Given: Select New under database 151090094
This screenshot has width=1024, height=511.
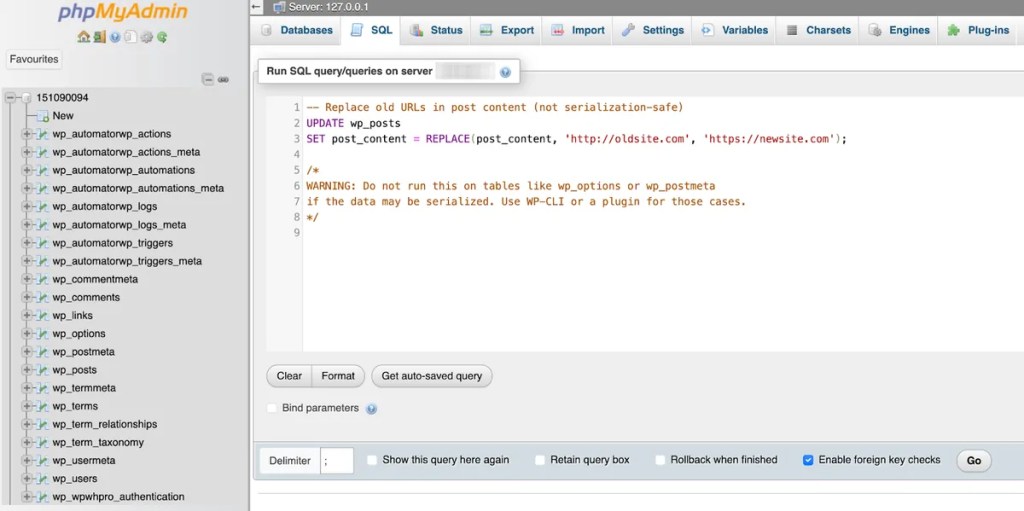Looking at the screenshot, I should [x=63, y=116].
